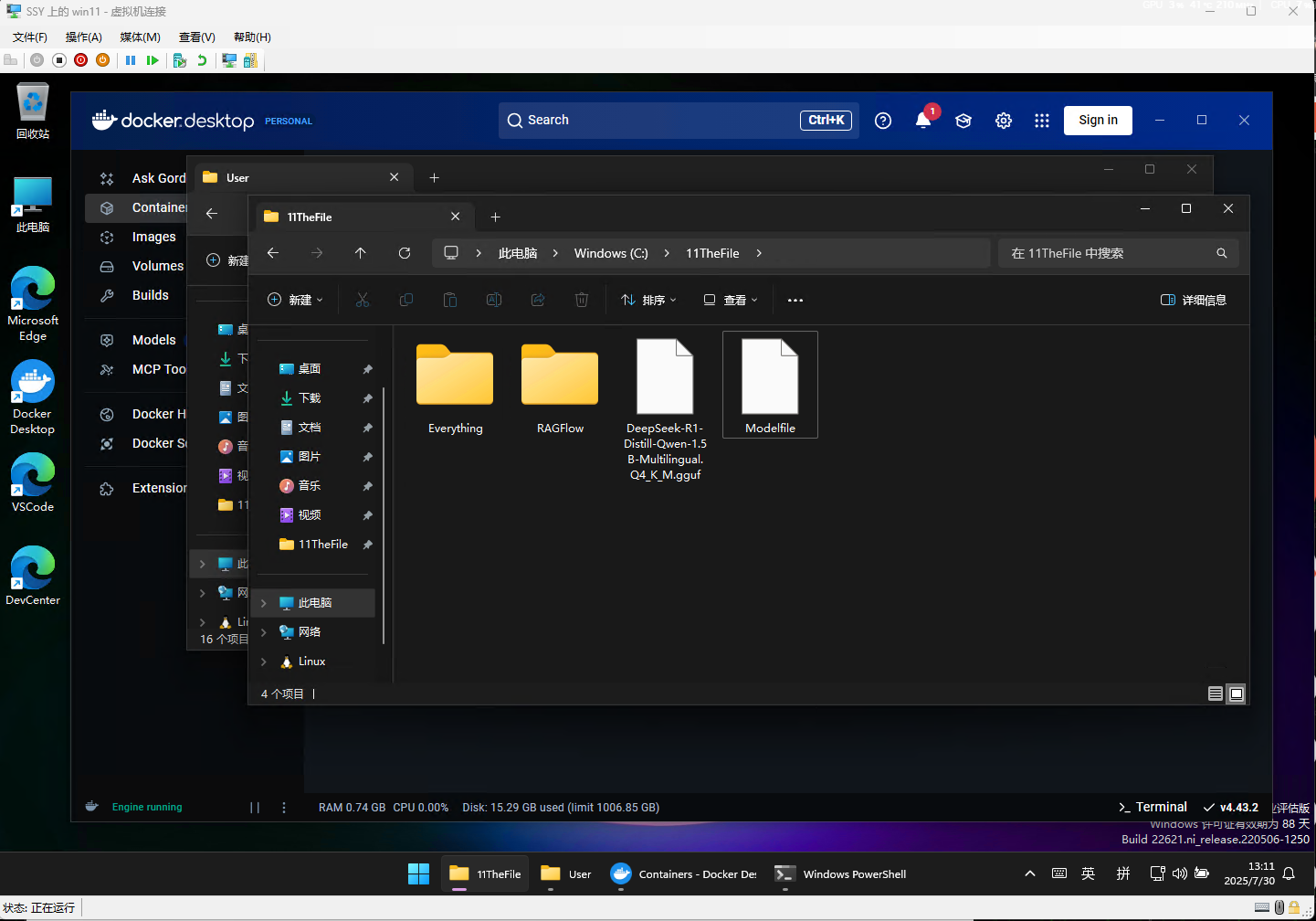The width and height of the screenshot is (1316, 921).
Task: Expand breadcrumb chevron after 11TheFile
Action: pos(759,253)
